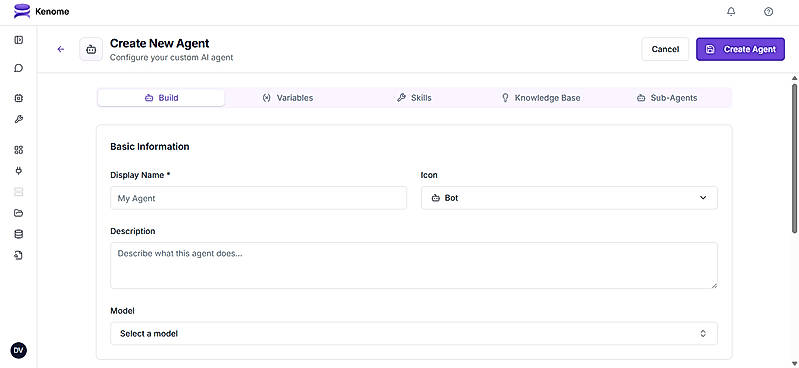Open the Icon dropdown showing Bot
Image resolution: width=799 pixels, height=368 pixels.
tap(569, 198)
